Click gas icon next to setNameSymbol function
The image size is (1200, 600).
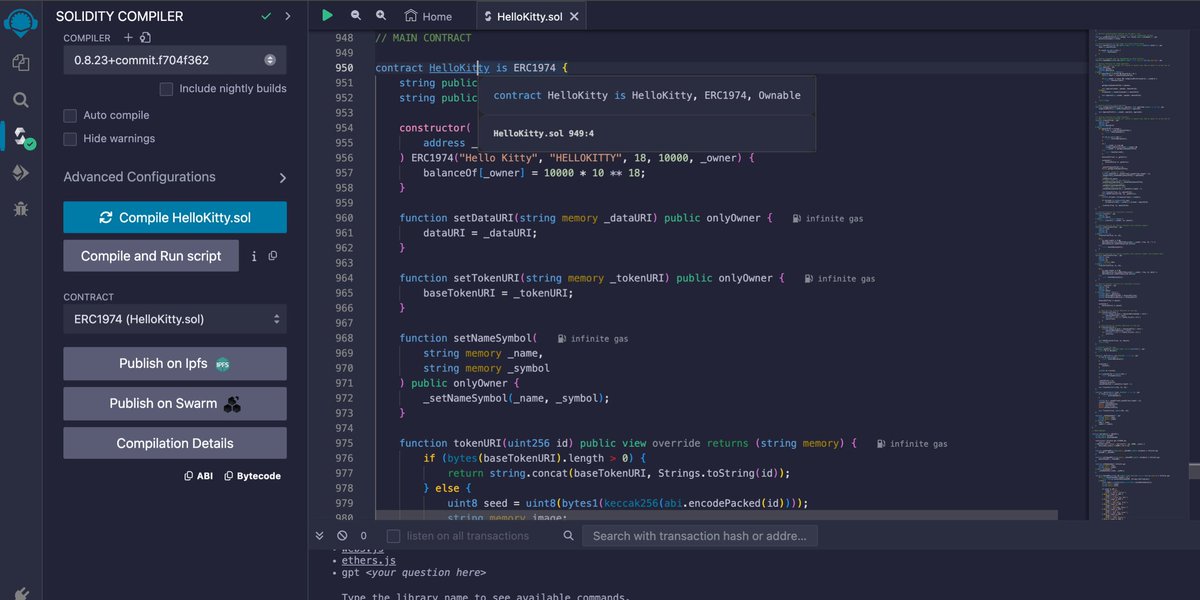coord(562,338)
